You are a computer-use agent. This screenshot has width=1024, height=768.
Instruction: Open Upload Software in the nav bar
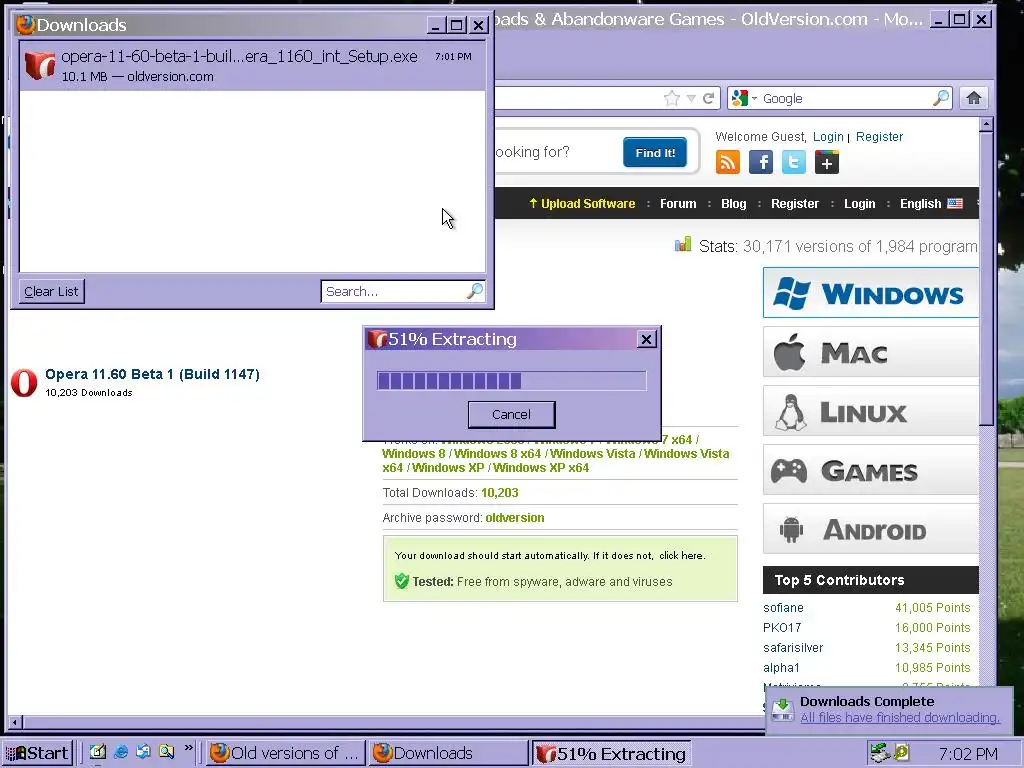(582, 204)
